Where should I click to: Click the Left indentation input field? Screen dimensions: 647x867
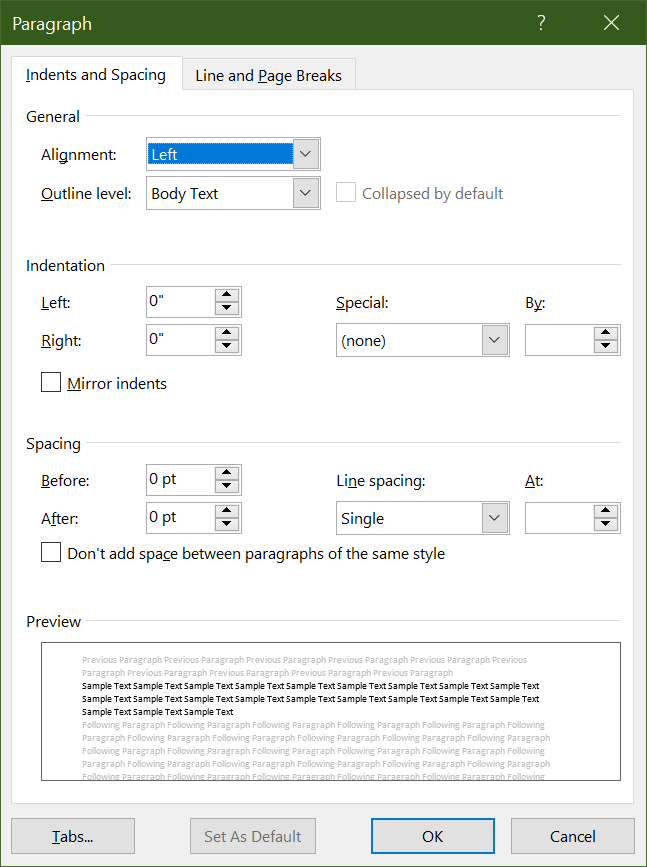(x=181, y=302)
